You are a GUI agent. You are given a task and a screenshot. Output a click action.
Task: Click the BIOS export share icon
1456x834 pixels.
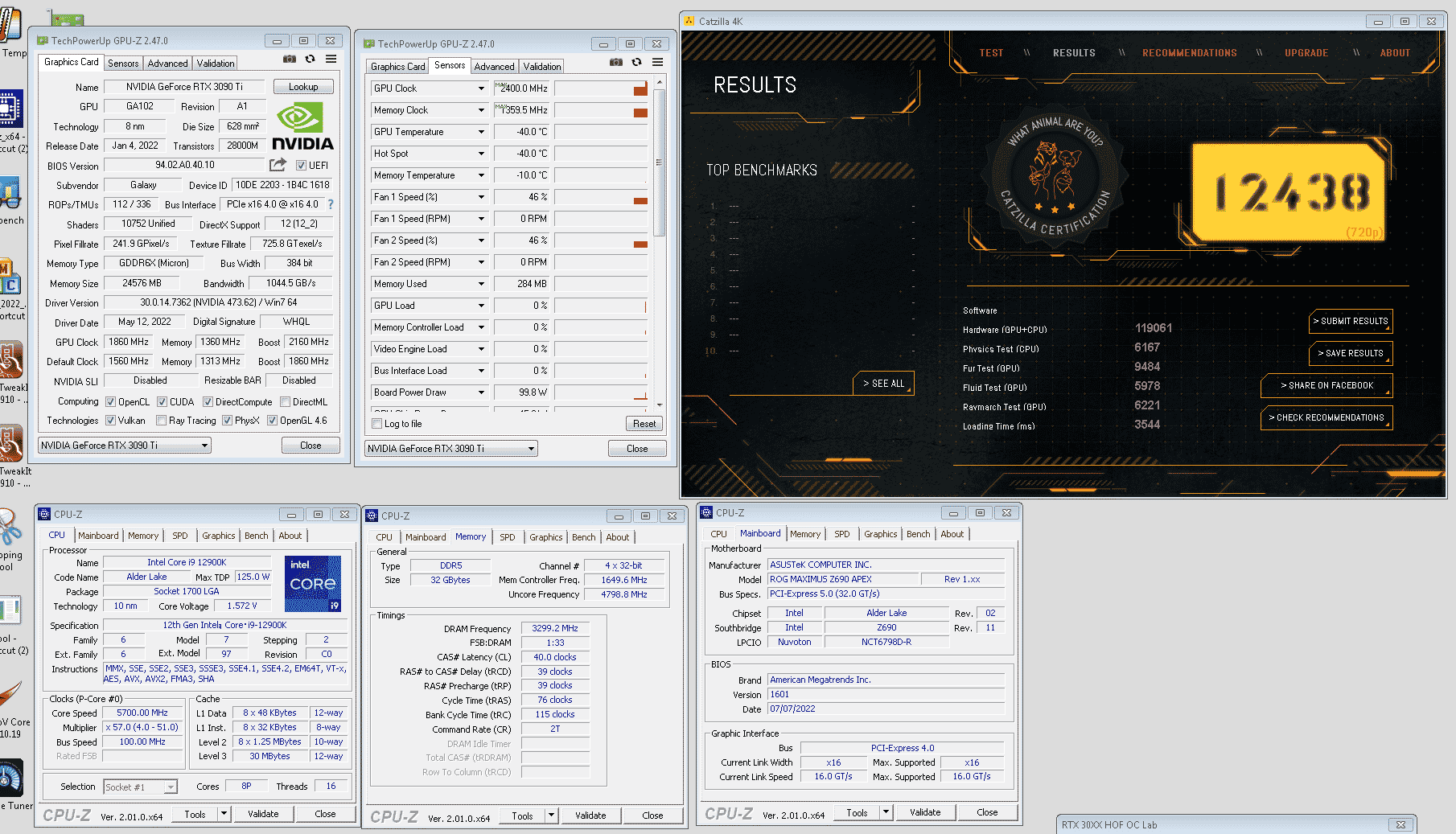click(x=278, y=165)
